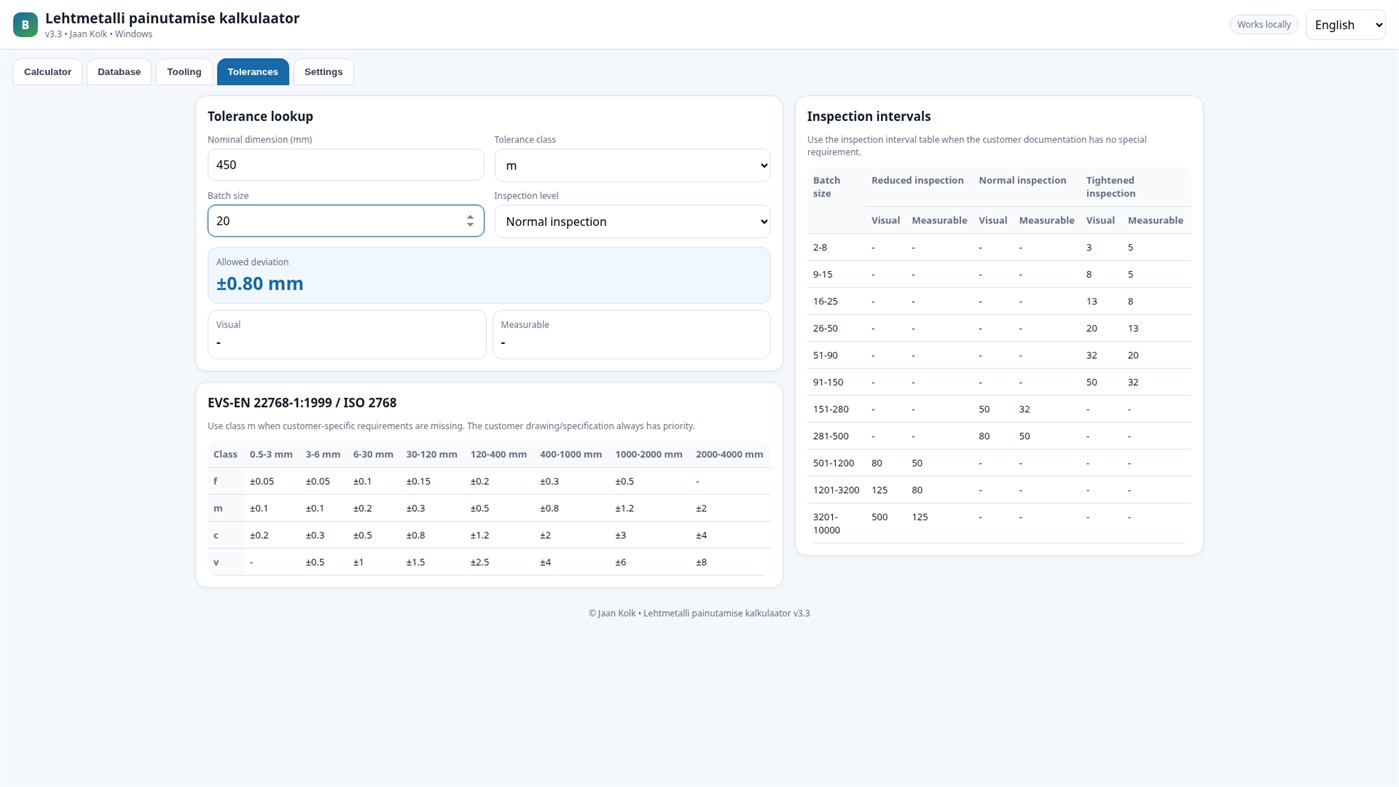
Task: Click the Visual result box
Action: coord(347,334)
